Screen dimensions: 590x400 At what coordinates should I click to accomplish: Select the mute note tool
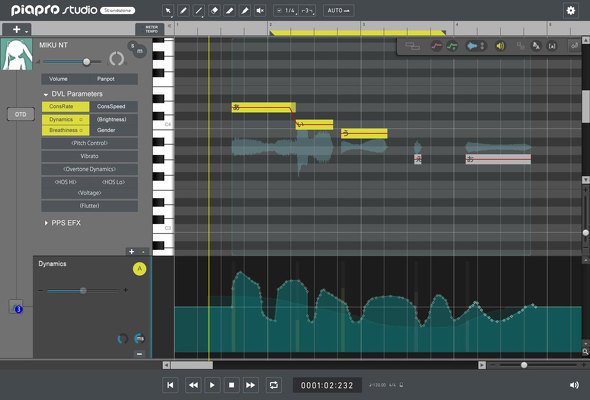tap(260, 11)
